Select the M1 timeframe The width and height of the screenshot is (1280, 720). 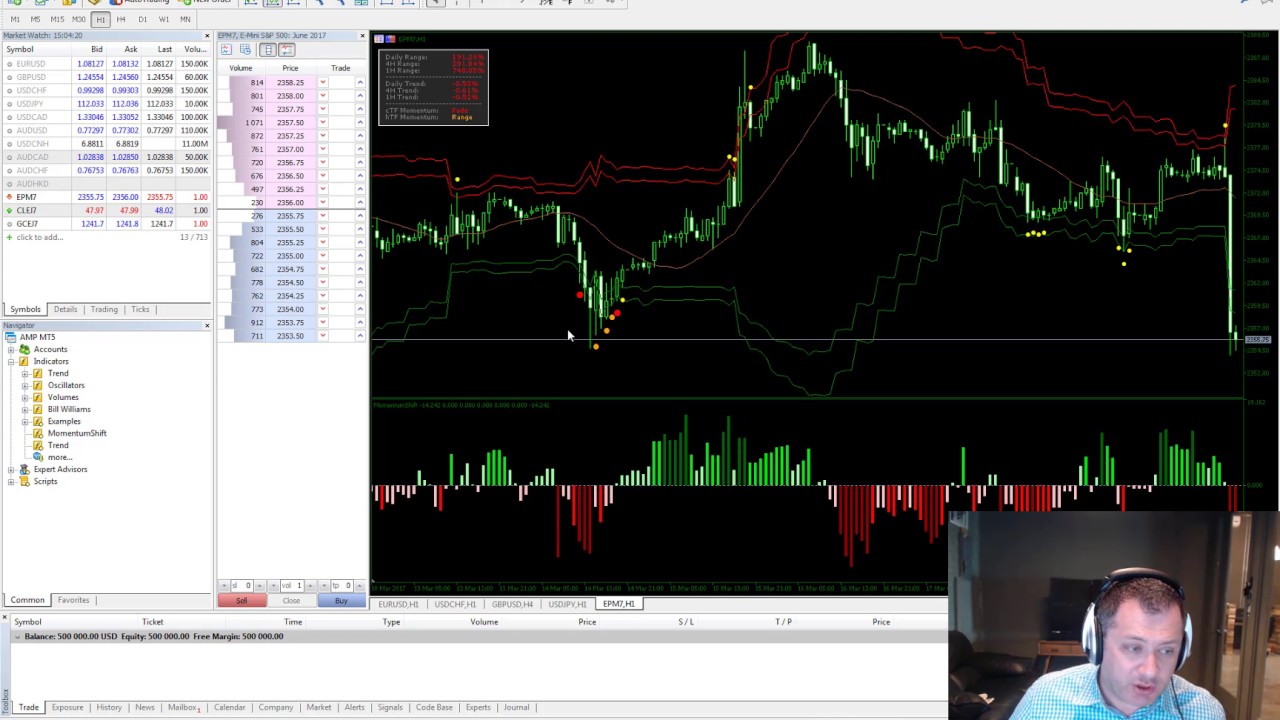point(15,19)
